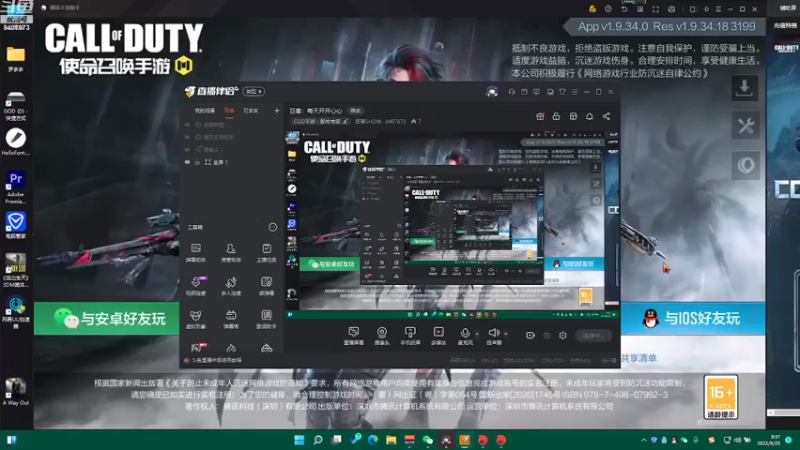Click the green play with Android friends button
Viewport: 800px width, 450px height.
pyautogui.click(x=107, y=319)
